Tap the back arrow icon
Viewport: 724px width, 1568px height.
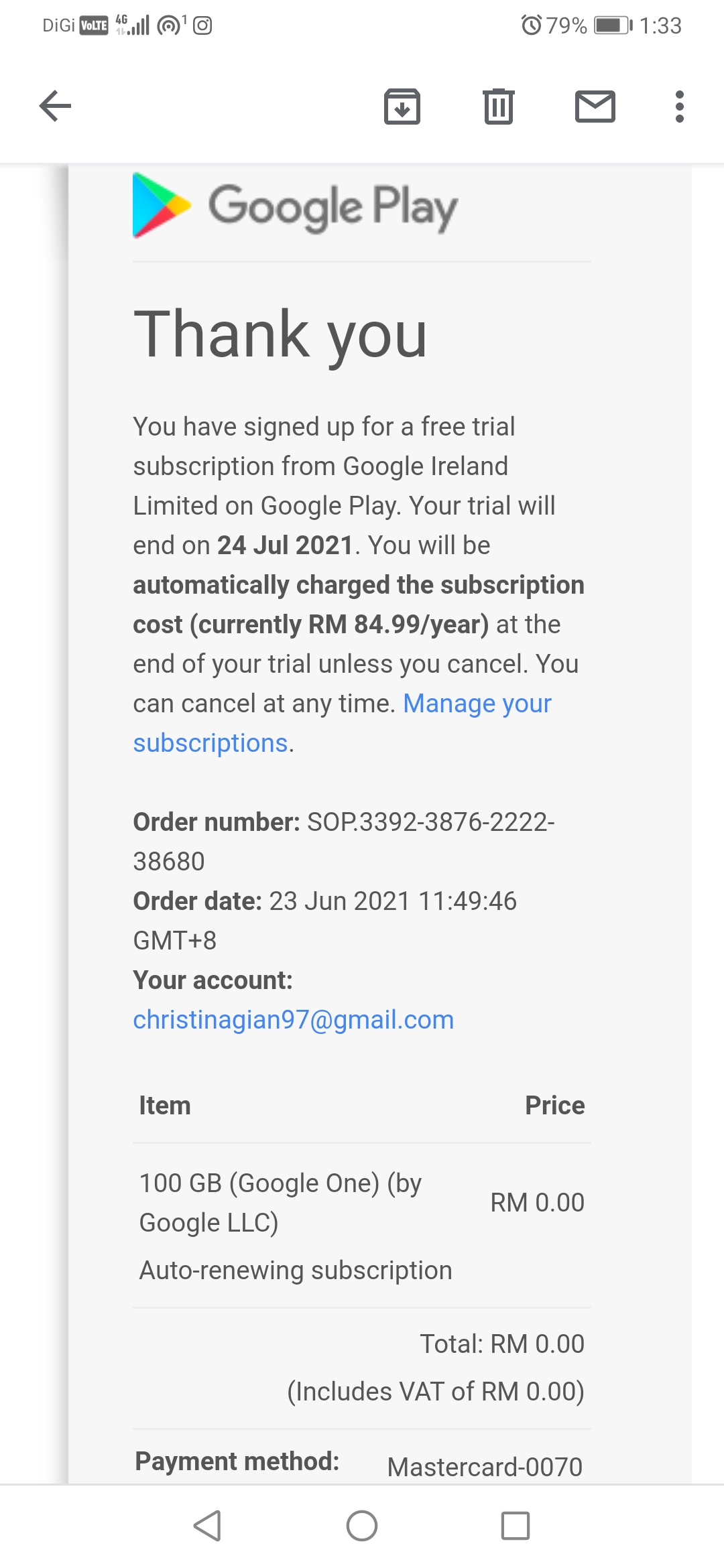tap(55, 106)
